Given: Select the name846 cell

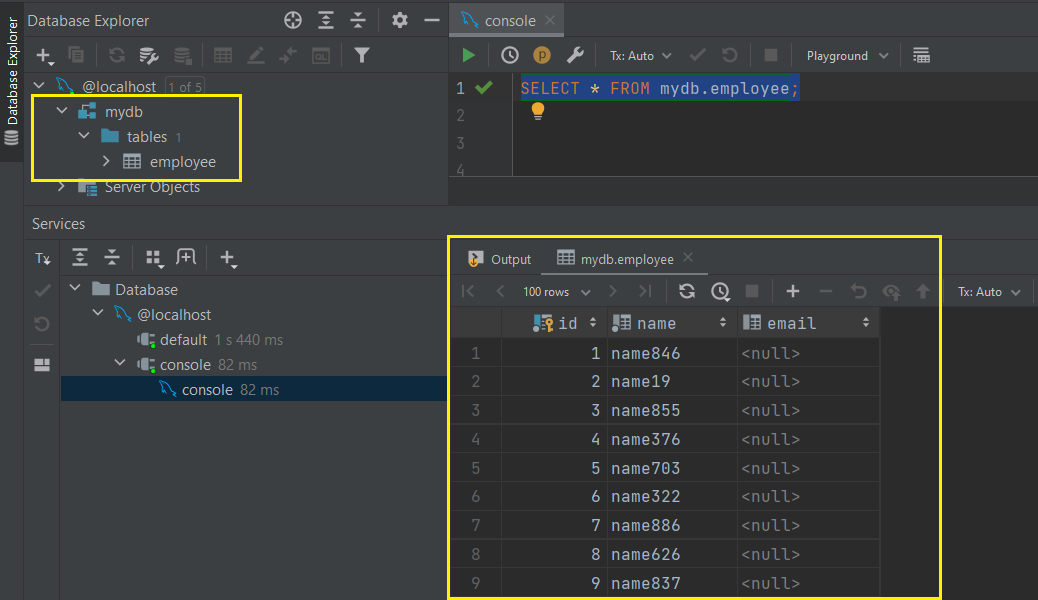Looking at the screenshot, I should click(x=672, y=353).
